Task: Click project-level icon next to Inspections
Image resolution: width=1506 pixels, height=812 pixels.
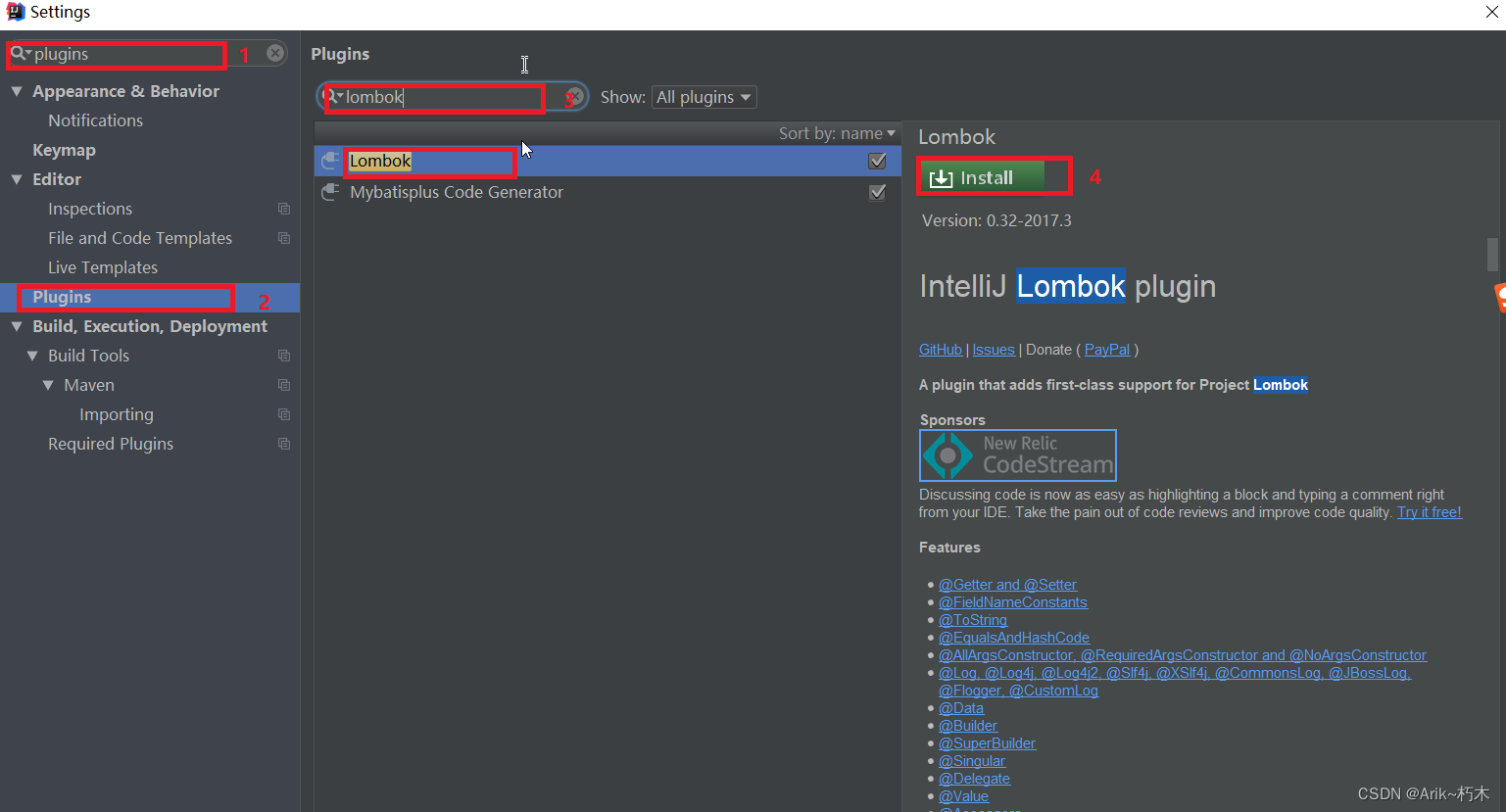Action: click(x=284, y=209)
